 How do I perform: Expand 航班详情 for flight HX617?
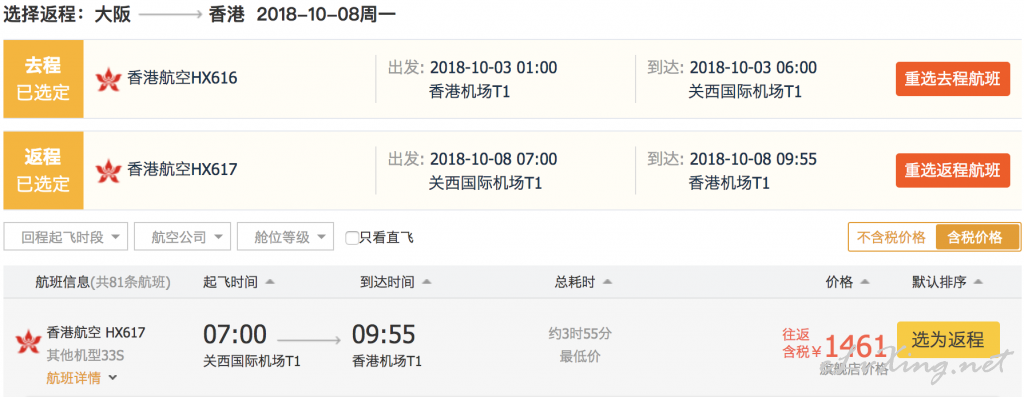click(x=82, y=377)
